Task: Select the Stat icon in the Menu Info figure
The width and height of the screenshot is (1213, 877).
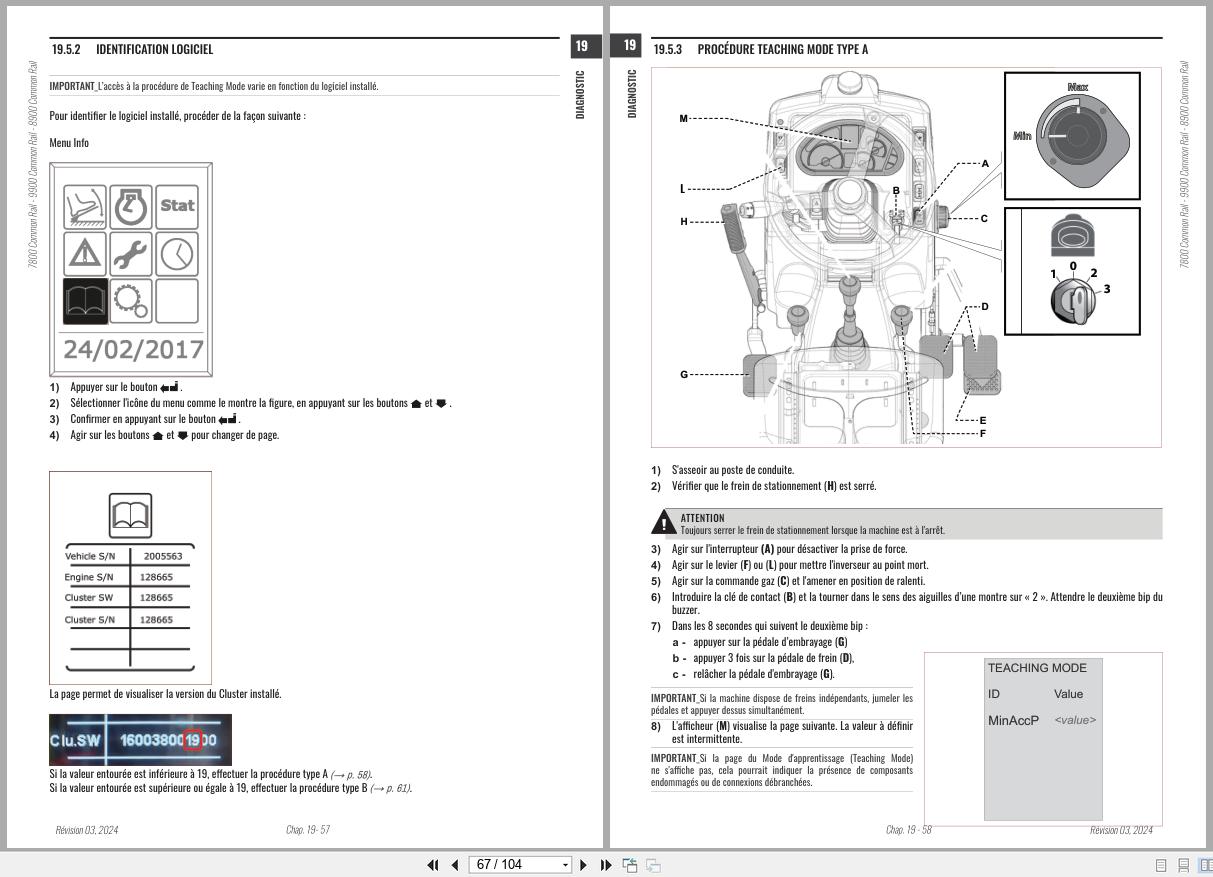Action: click(177, 206)
